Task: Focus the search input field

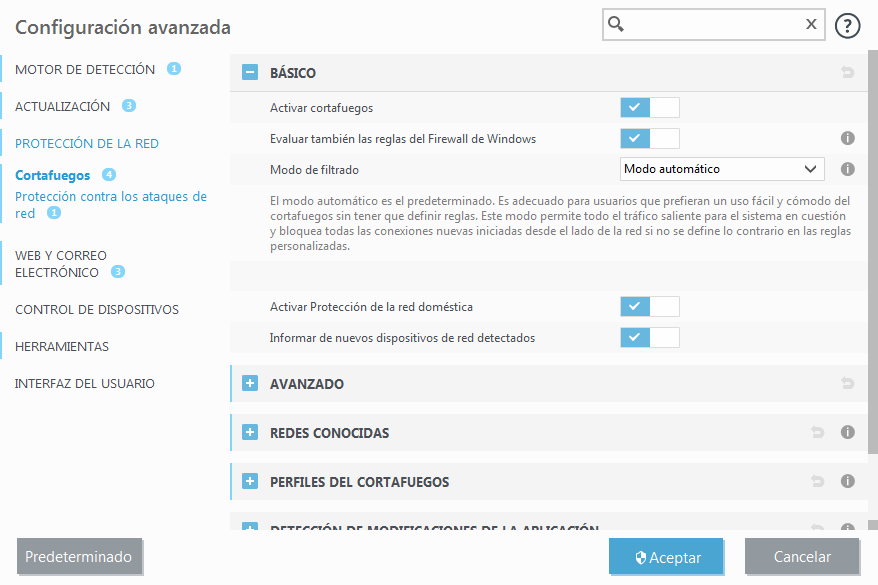Action: (714, 24)
